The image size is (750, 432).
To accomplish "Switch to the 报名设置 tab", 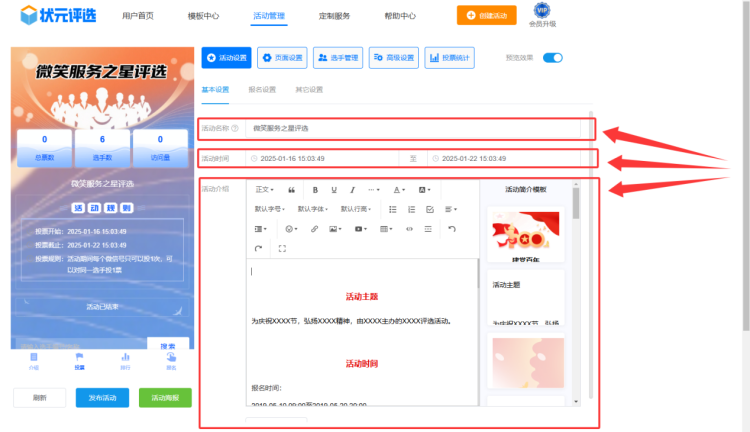I will 262,90.
